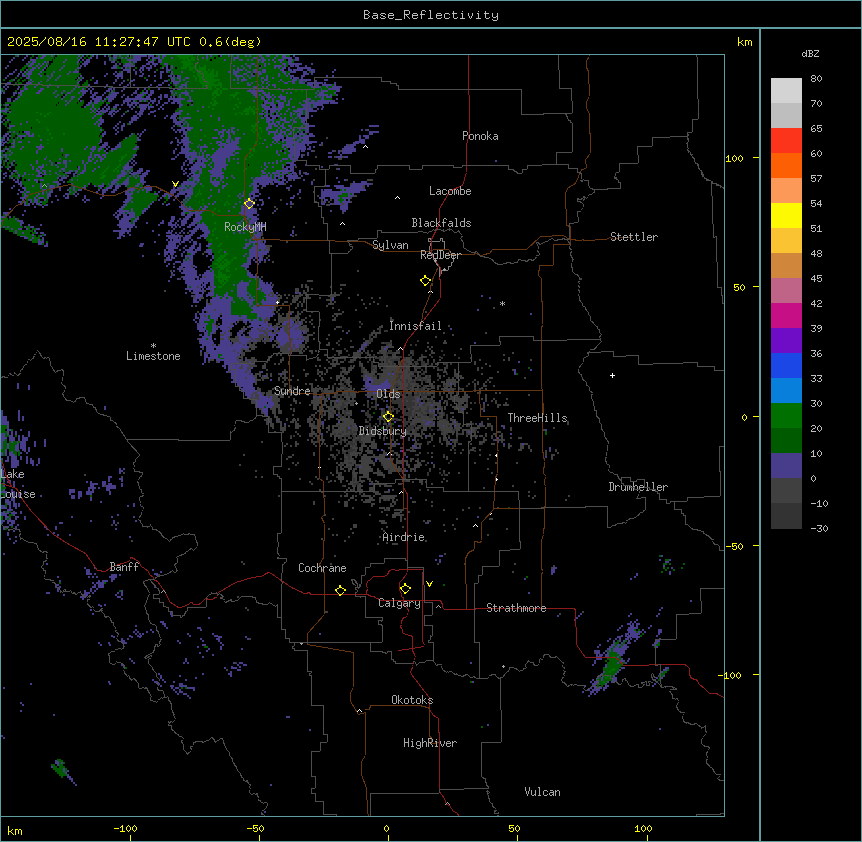This screenshot has width=862, height=842.
Task: Click the Stettler city label
Action: (634, 237)
